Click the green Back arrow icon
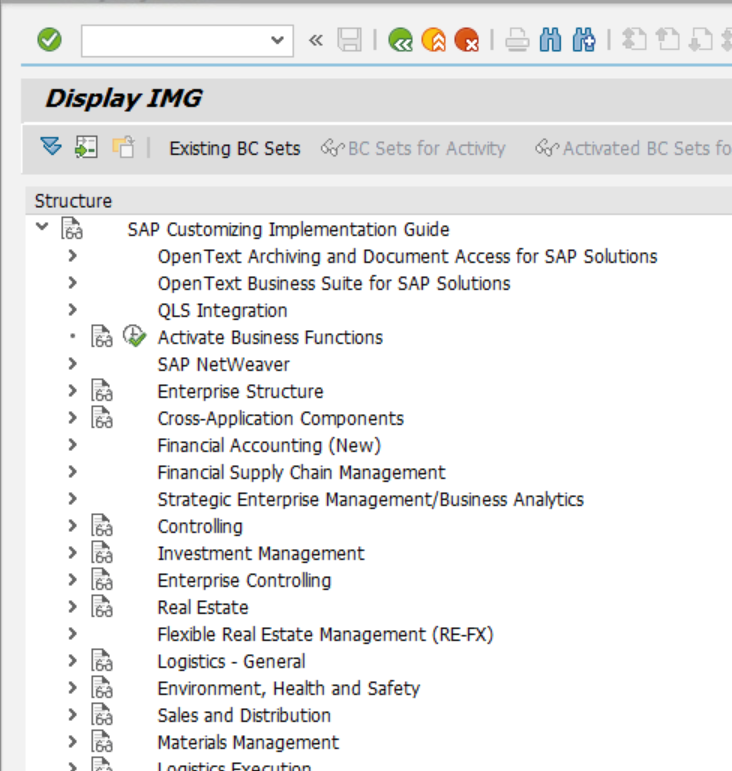Viewport: 732px width, 771px height. pos(401,40)
